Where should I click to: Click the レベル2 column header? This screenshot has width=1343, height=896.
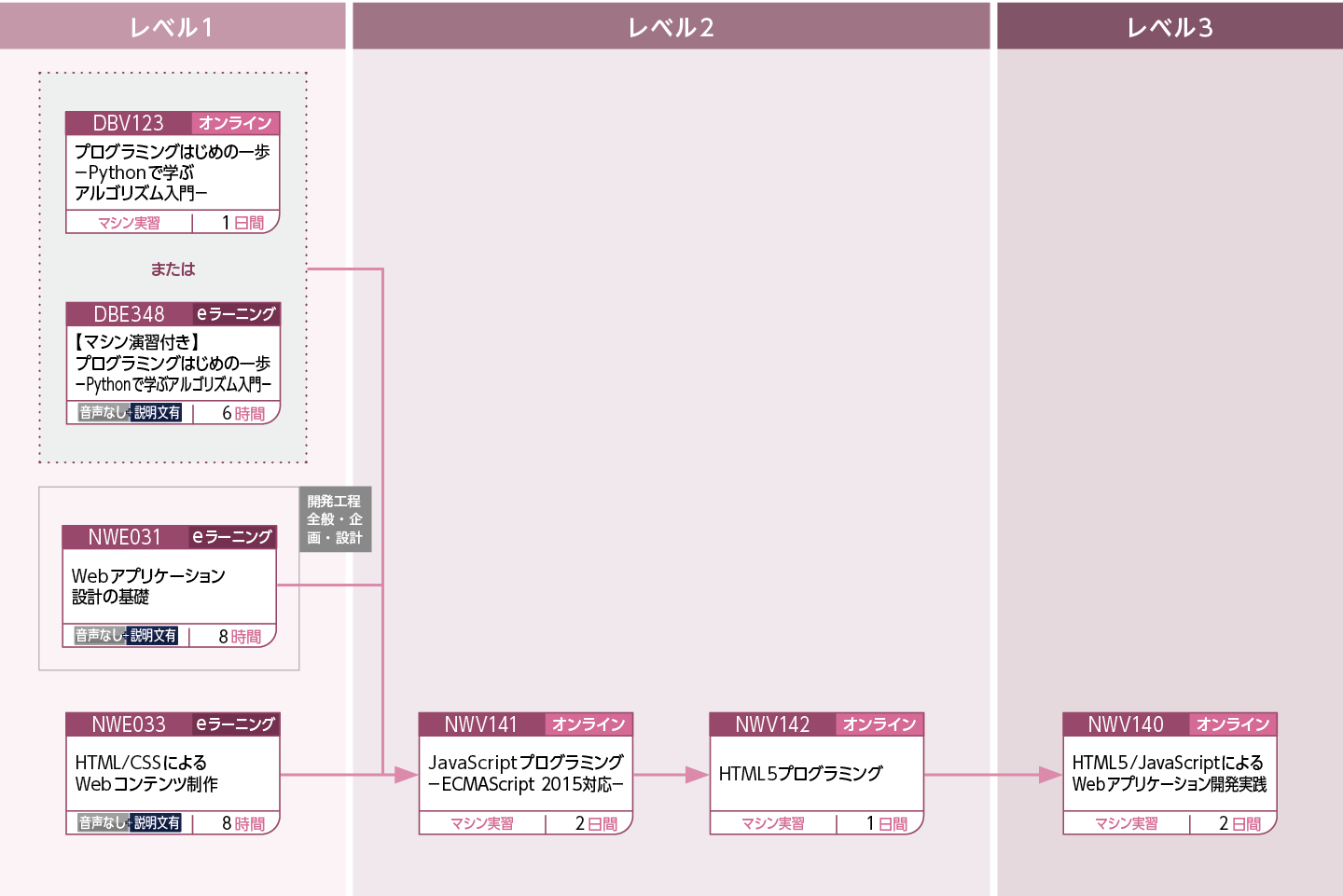[x=671, y=26]
